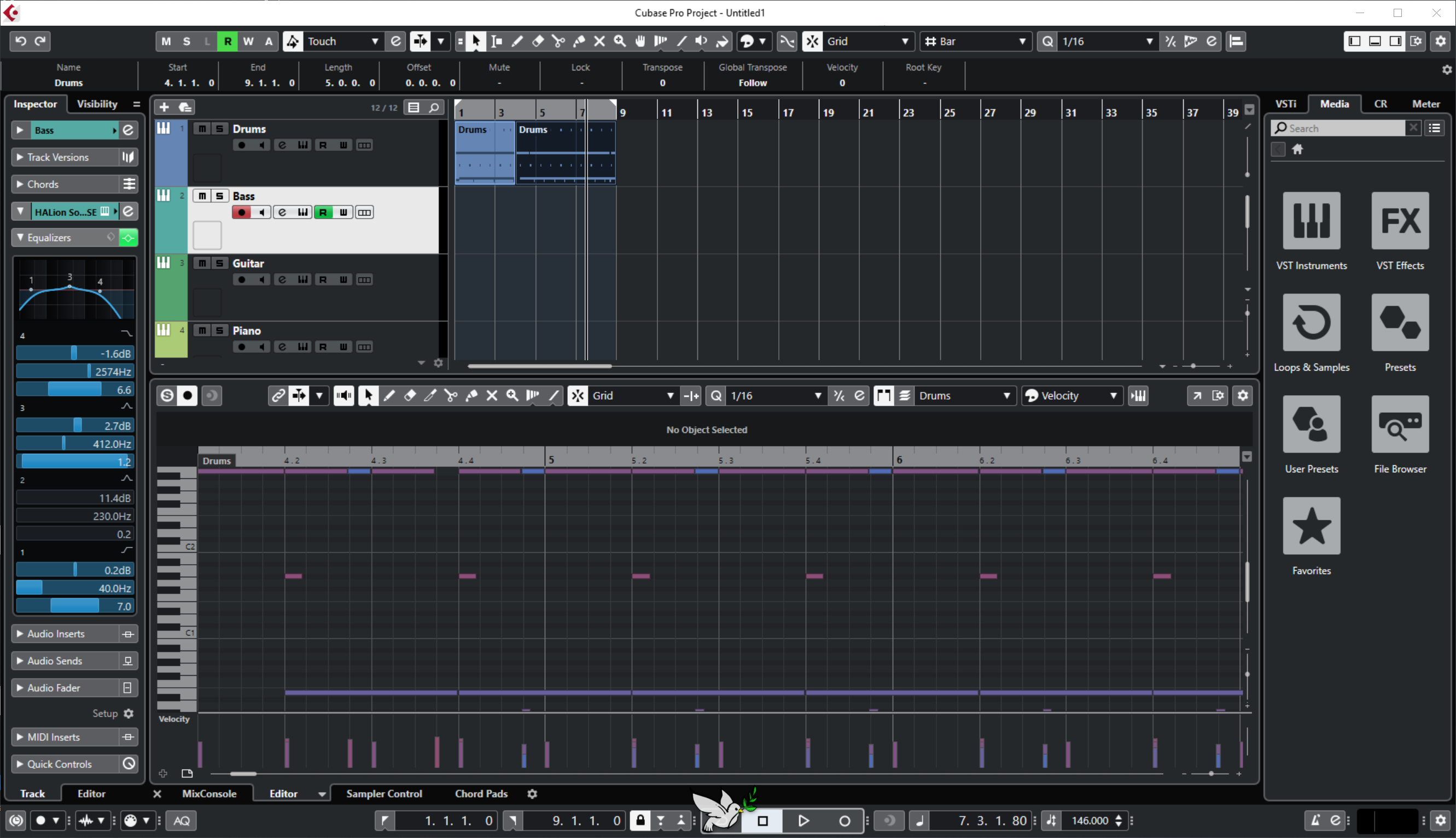The image size is (1456, 838).
Task: Select the Zoom tool in main toolbar
Action: [620, 41]
